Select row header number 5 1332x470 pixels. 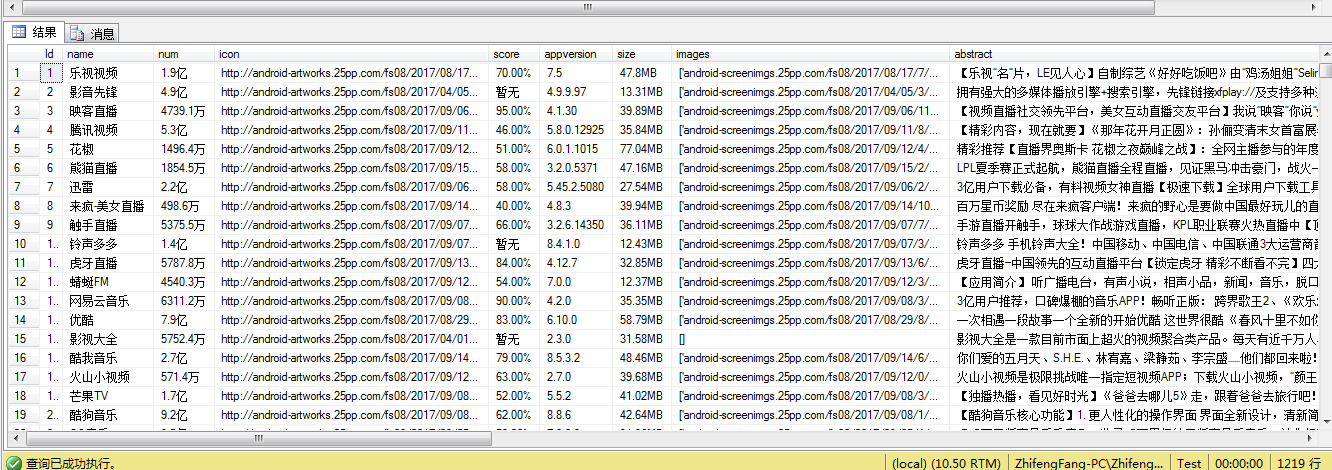pyautogui.click(x=23, y=149)
